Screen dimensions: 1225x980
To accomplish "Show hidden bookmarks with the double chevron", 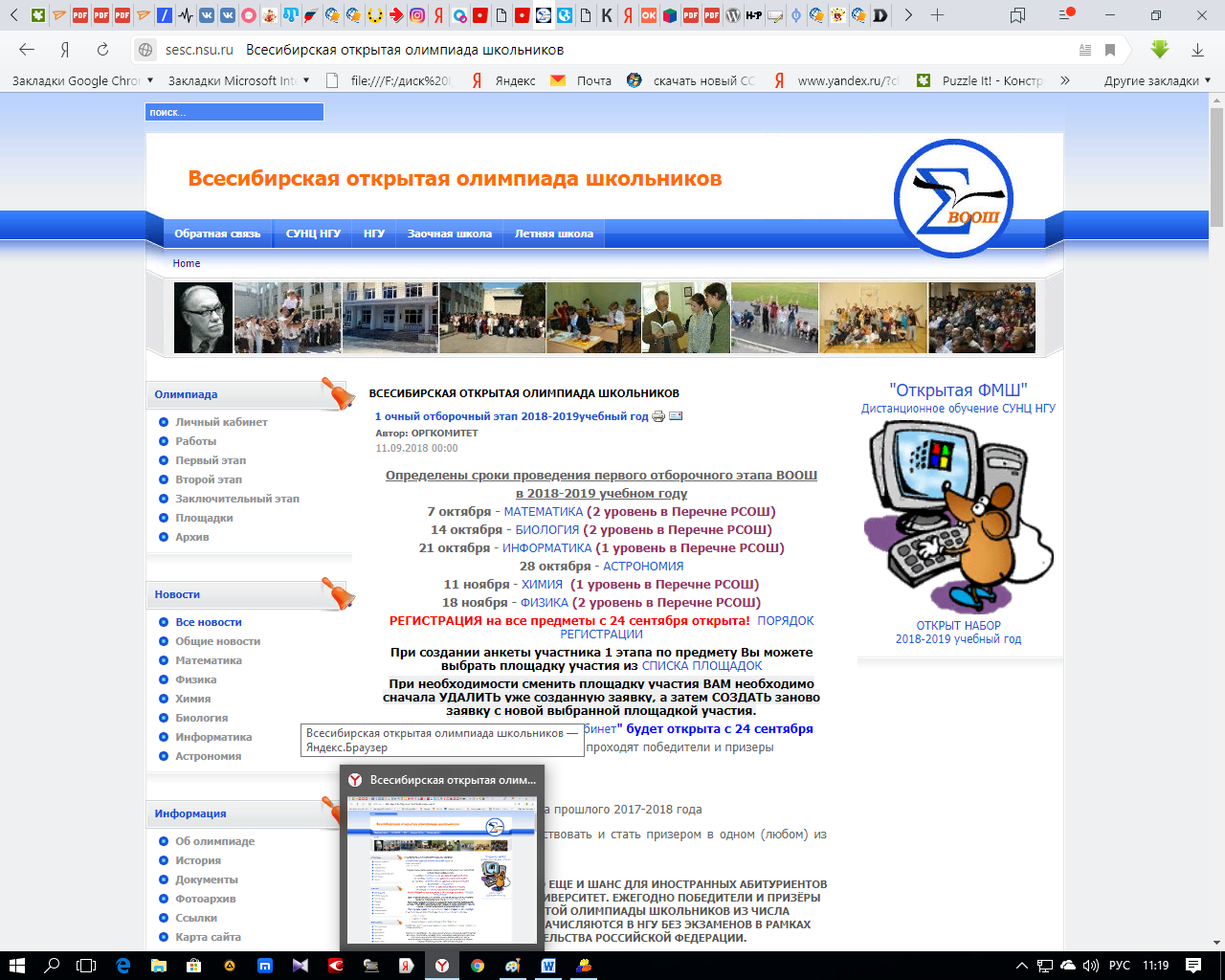I will pyautogui.click(x=1065, y=80).
